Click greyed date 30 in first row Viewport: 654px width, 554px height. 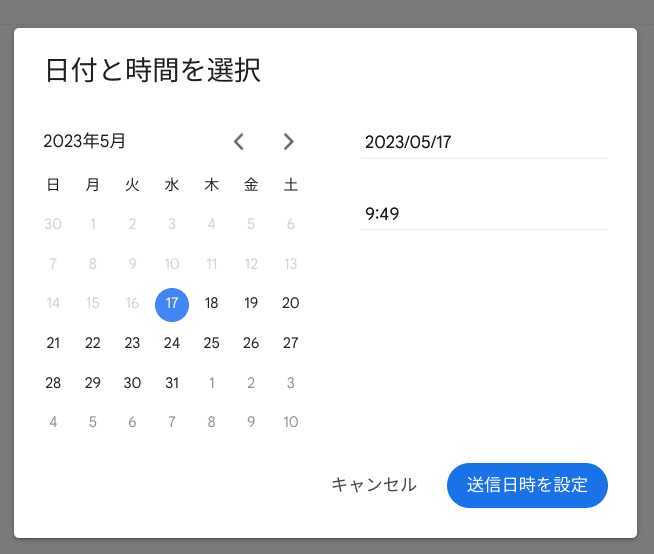click(x=53, y=224)
